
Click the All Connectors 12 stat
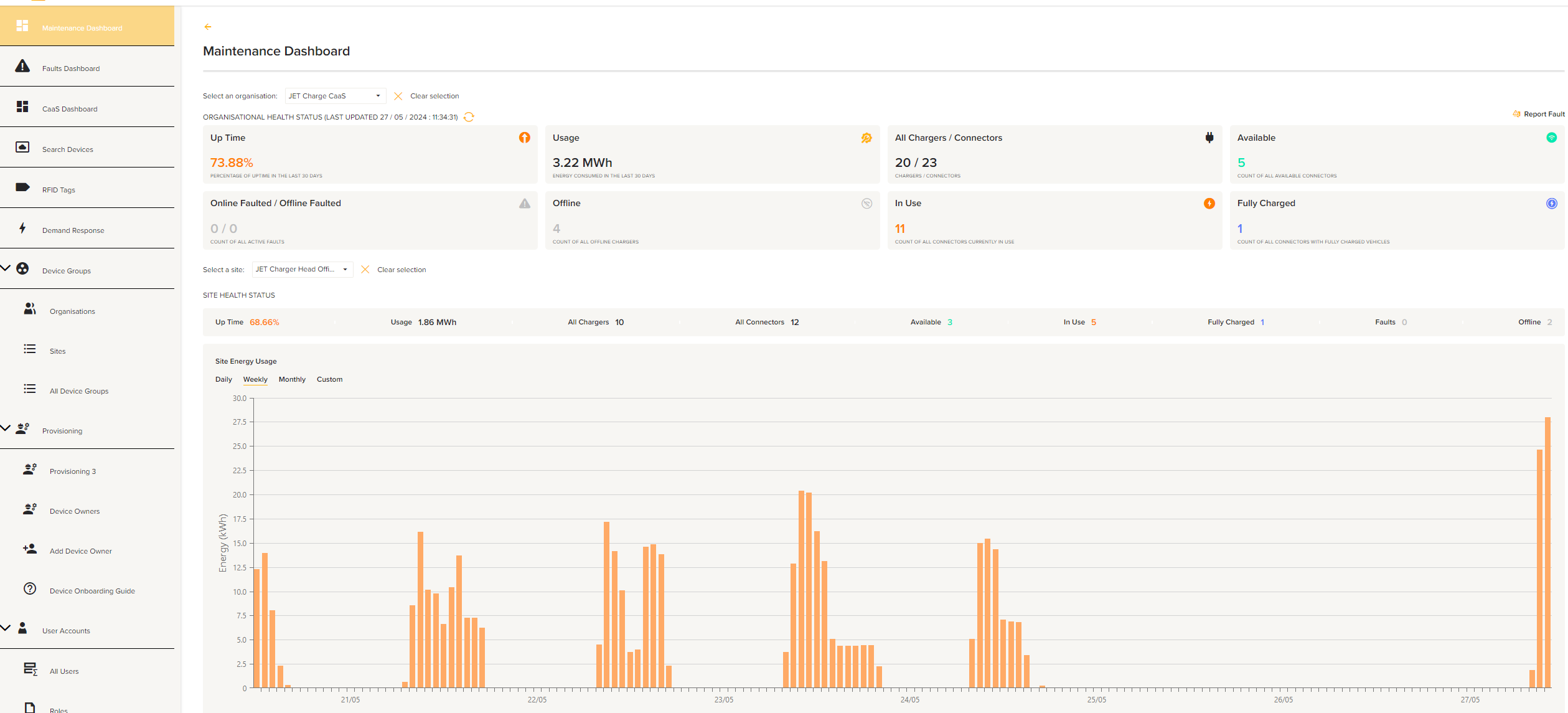767,322
